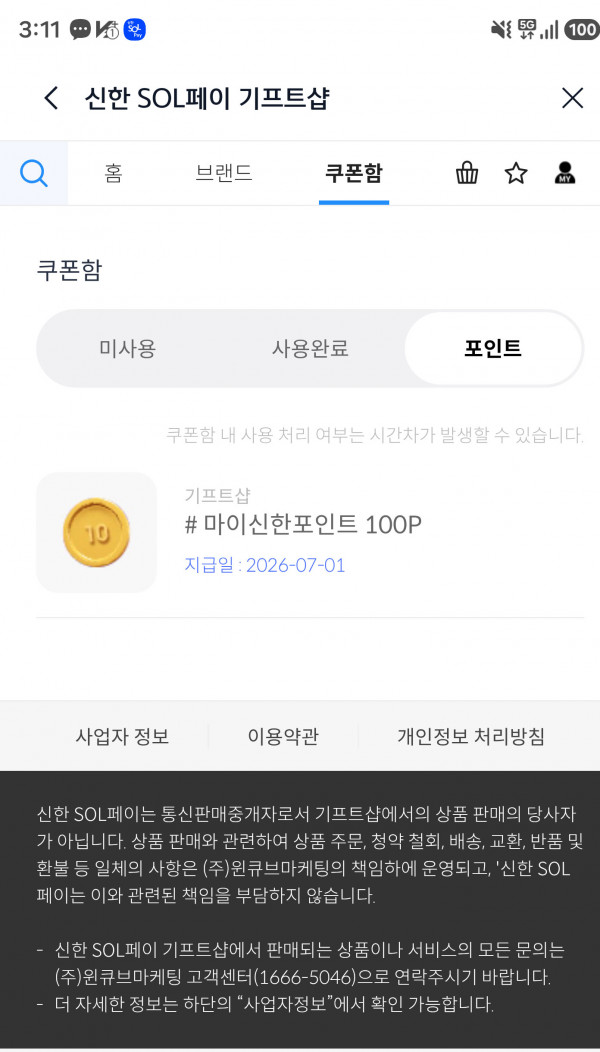The width and height of the screenshot is (600, 1052).
Task: Tap the message notification icon in status bar
Action: pos(81,30)
